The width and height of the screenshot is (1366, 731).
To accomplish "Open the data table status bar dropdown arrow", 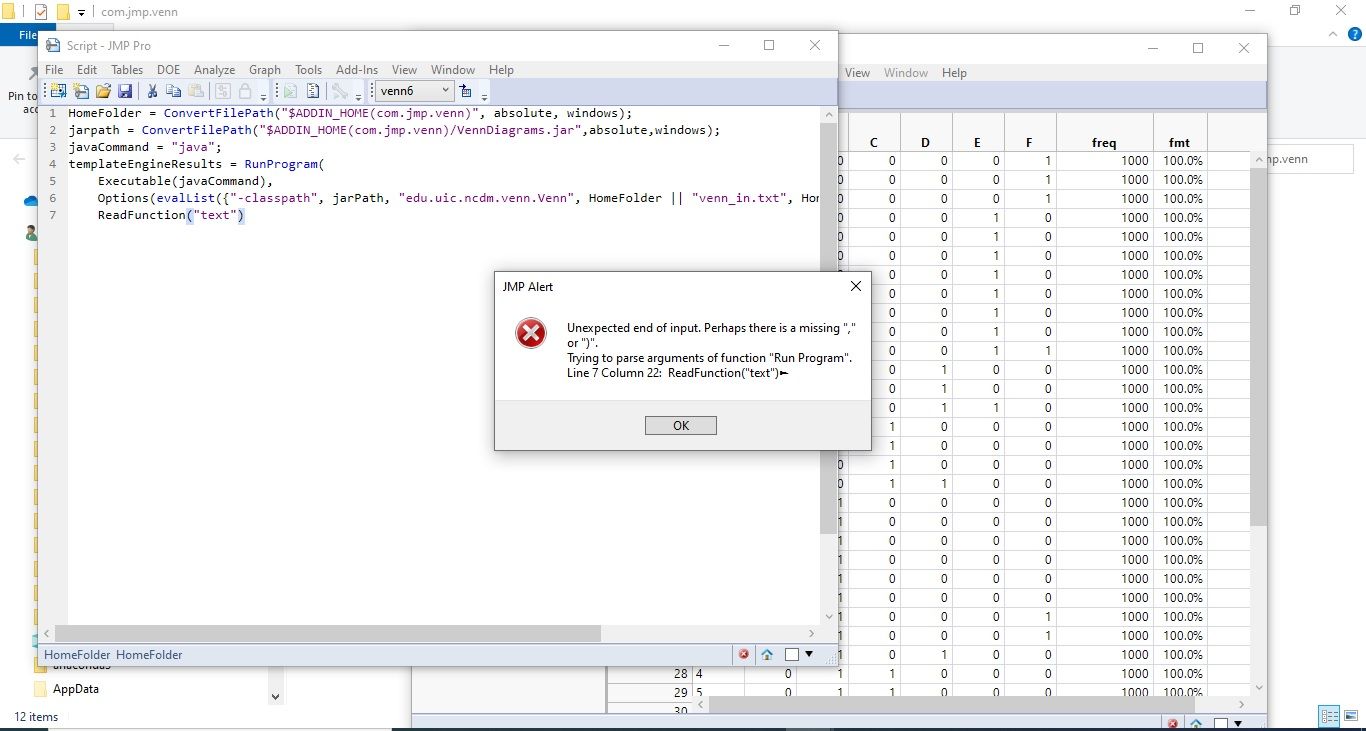I will [1238, 723].
